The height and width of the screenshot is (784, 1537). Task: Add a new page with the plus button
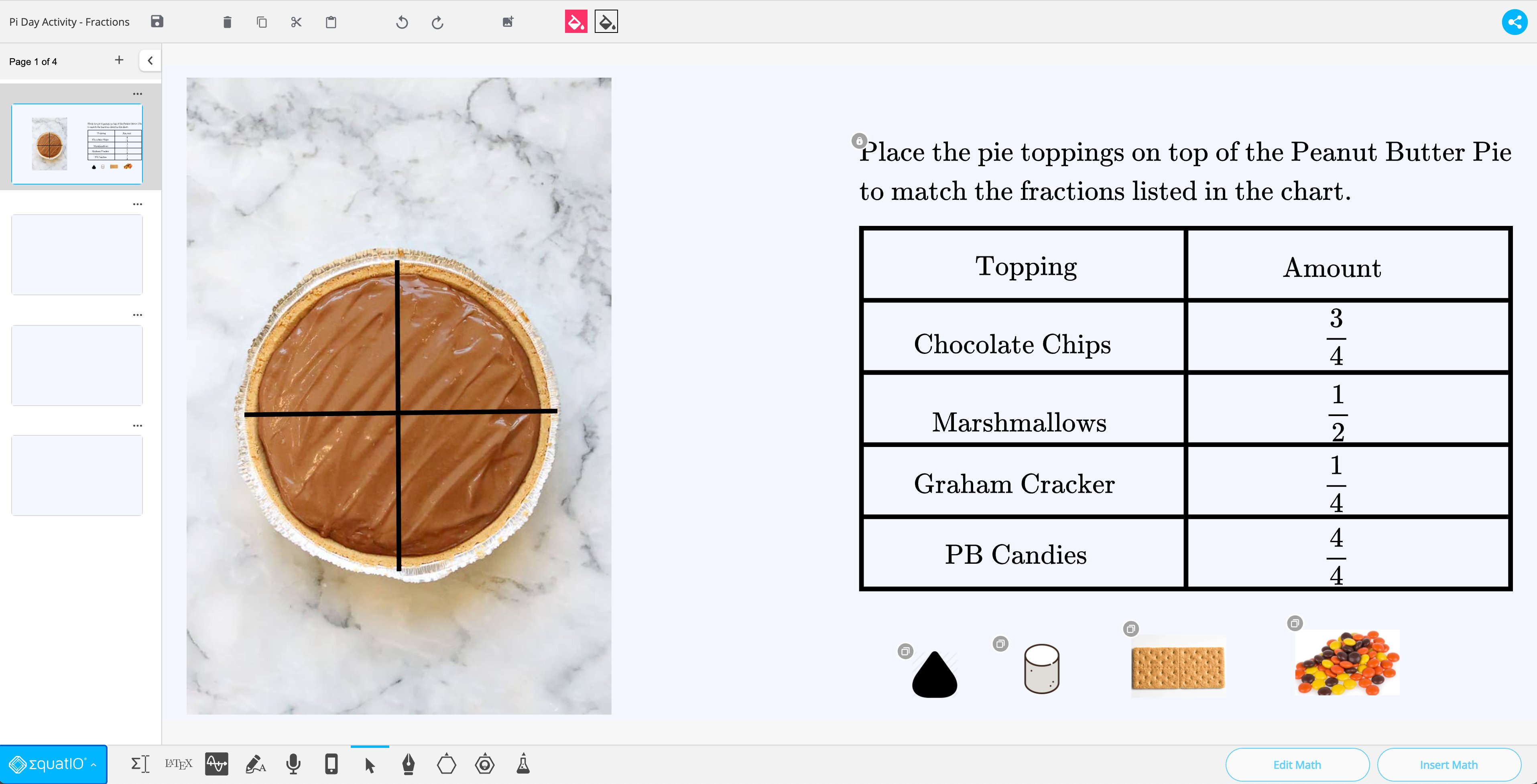[x=119, y=60]
